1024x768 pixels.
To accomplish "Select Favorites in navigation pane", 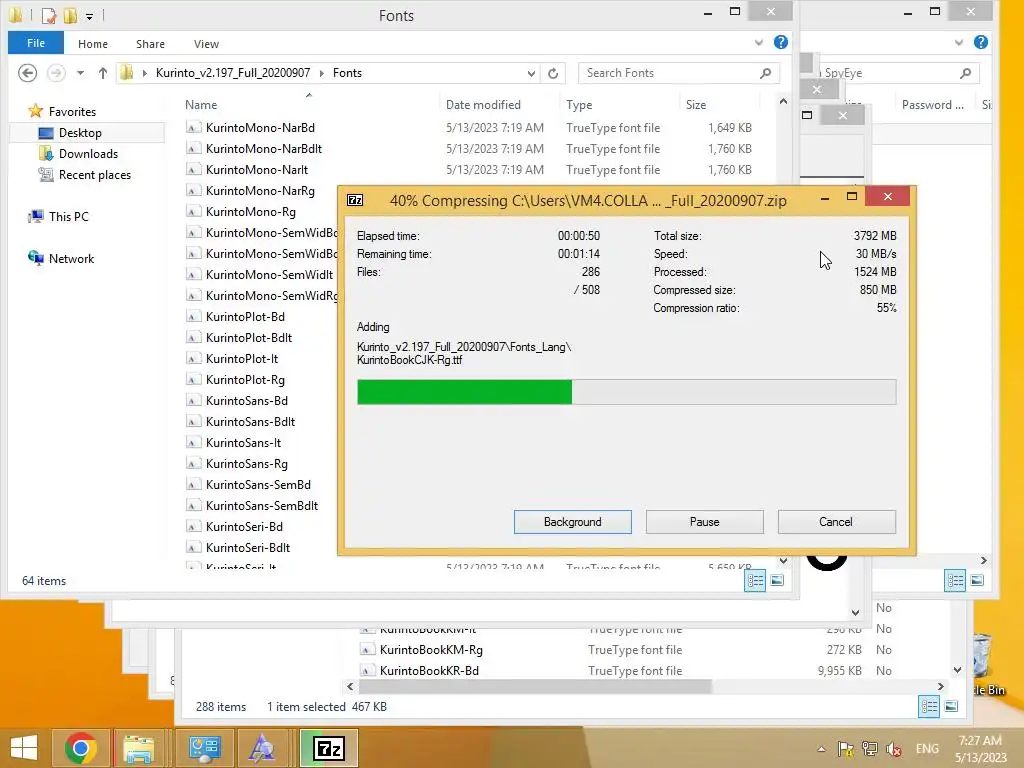I will pyautogui.click(x=72, y=112).
